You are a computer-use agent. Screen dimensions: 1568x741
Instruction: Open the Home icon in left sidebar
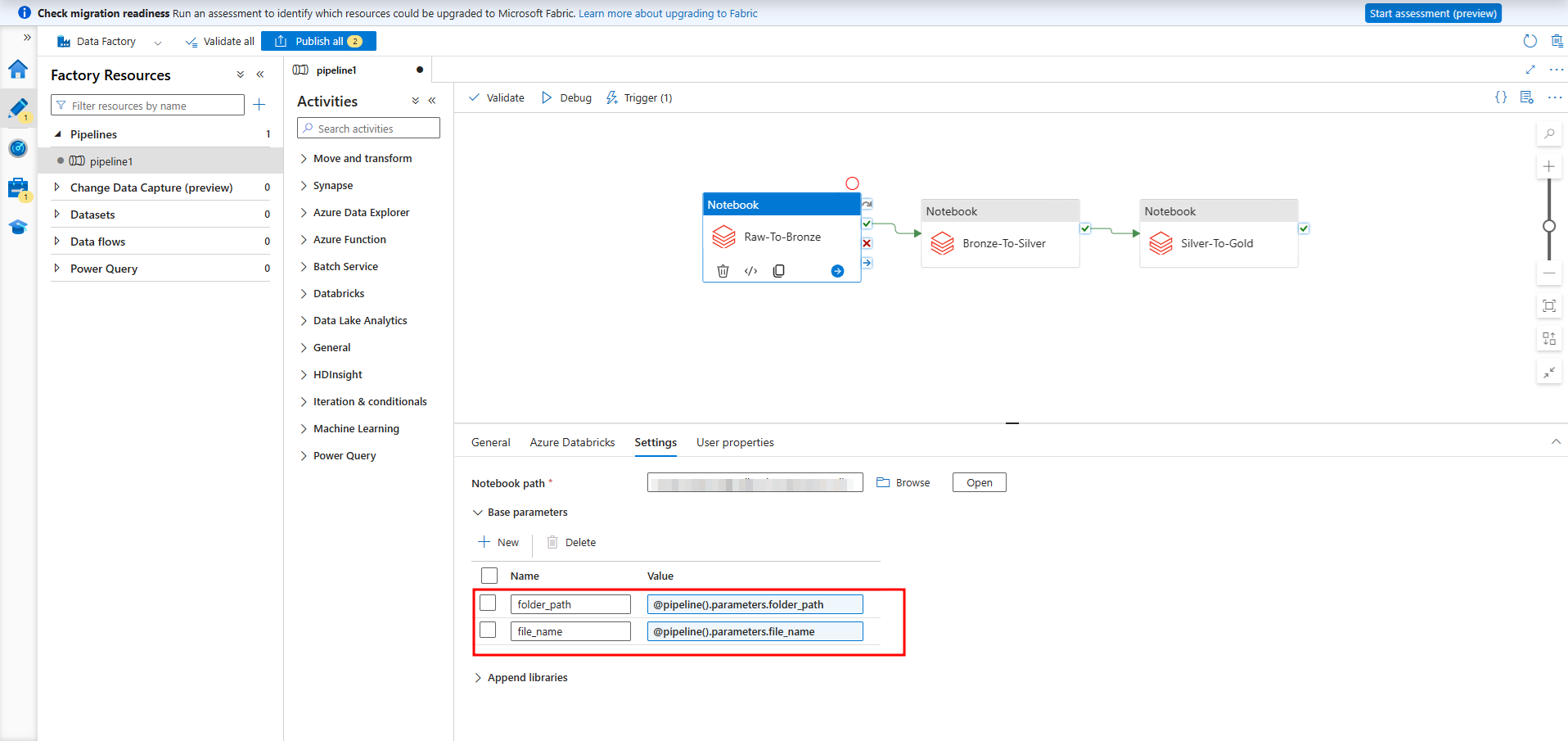pyautogui.click(x=18, y=70)
